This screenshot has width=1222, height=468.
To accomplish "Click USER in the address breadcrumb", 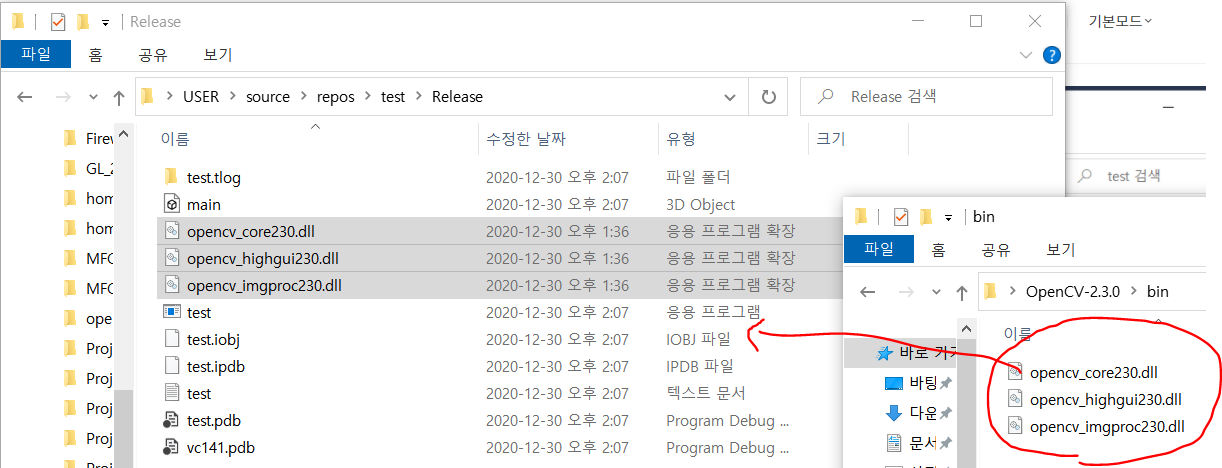I will (200, 97).
